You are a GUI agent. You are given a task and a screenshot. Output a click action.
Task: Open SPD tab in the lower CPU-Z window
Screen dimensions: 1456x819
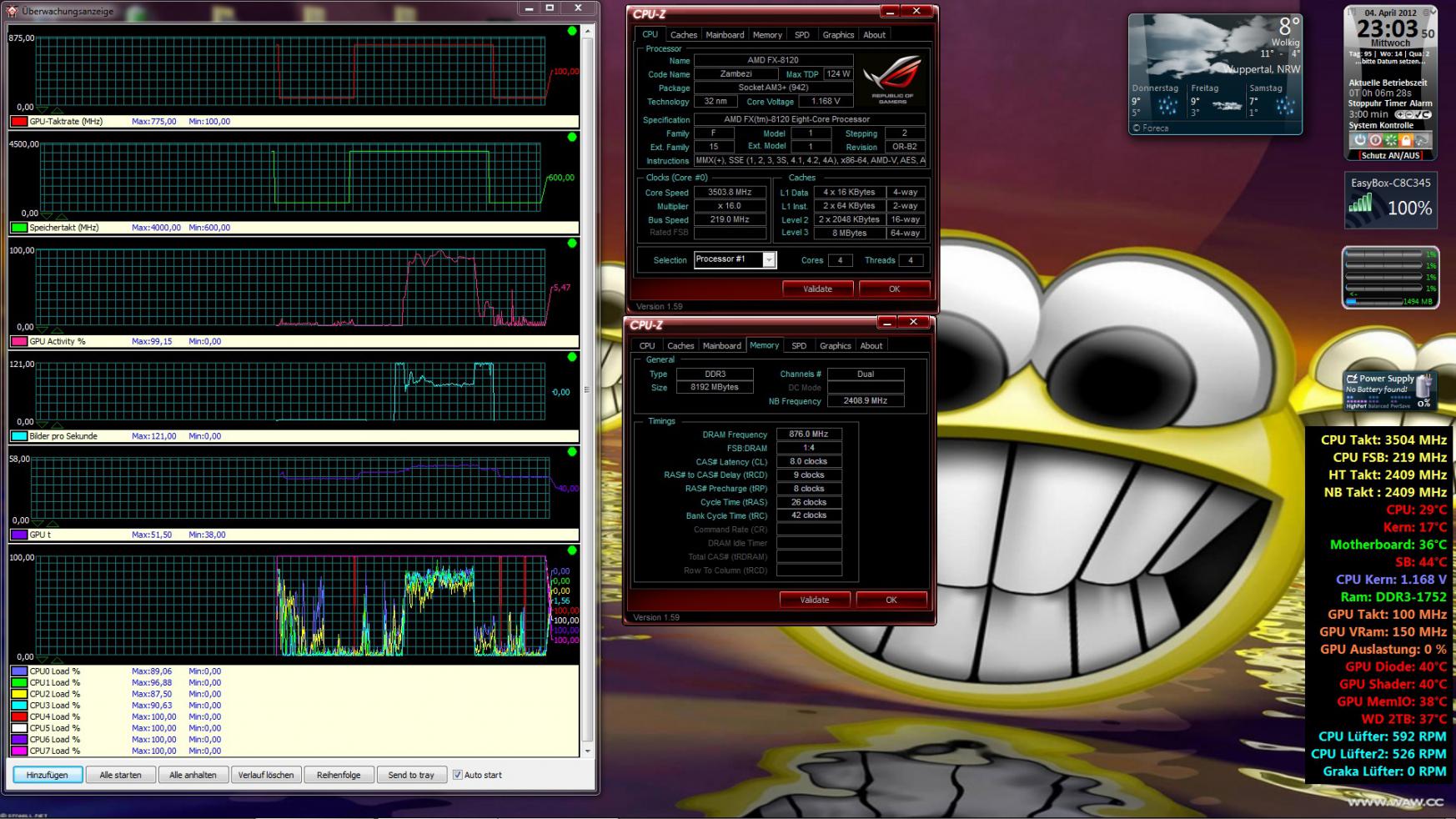tap(799, 346)
